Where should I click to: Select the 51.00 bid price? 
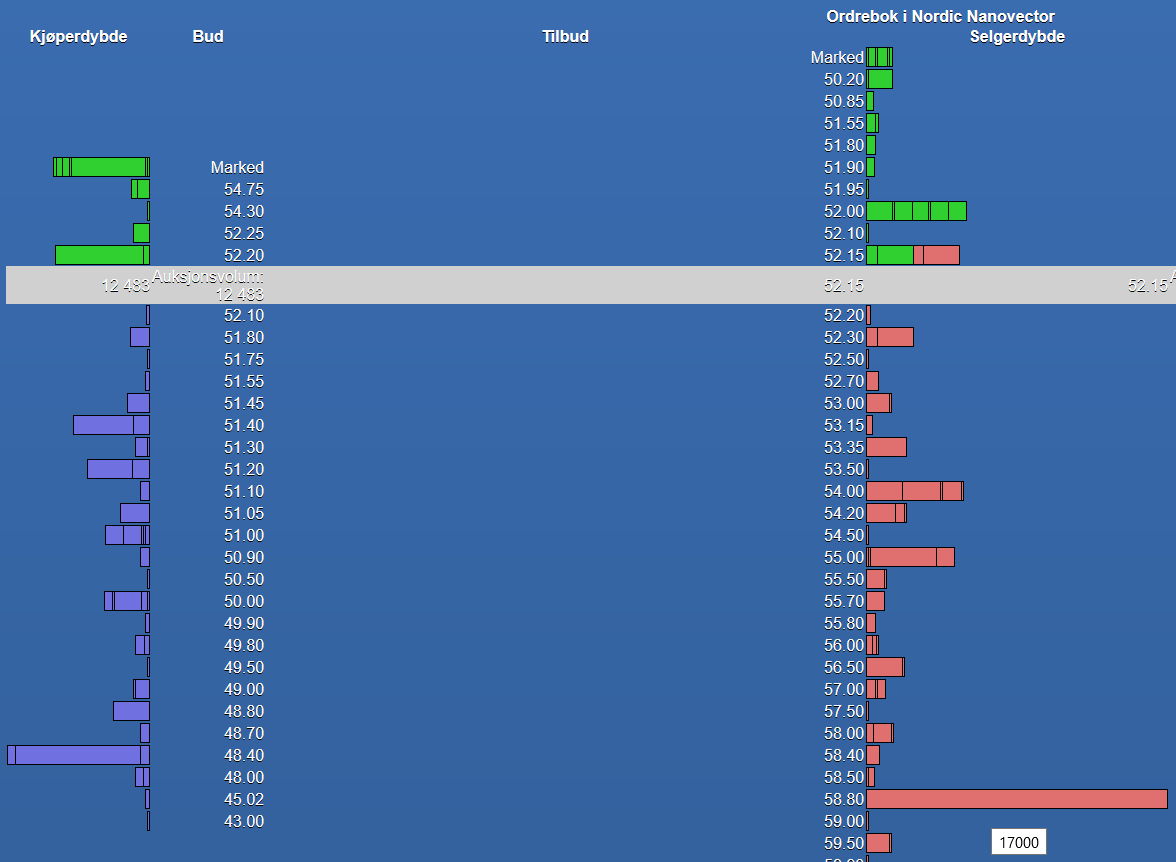[x=244, y=536]
